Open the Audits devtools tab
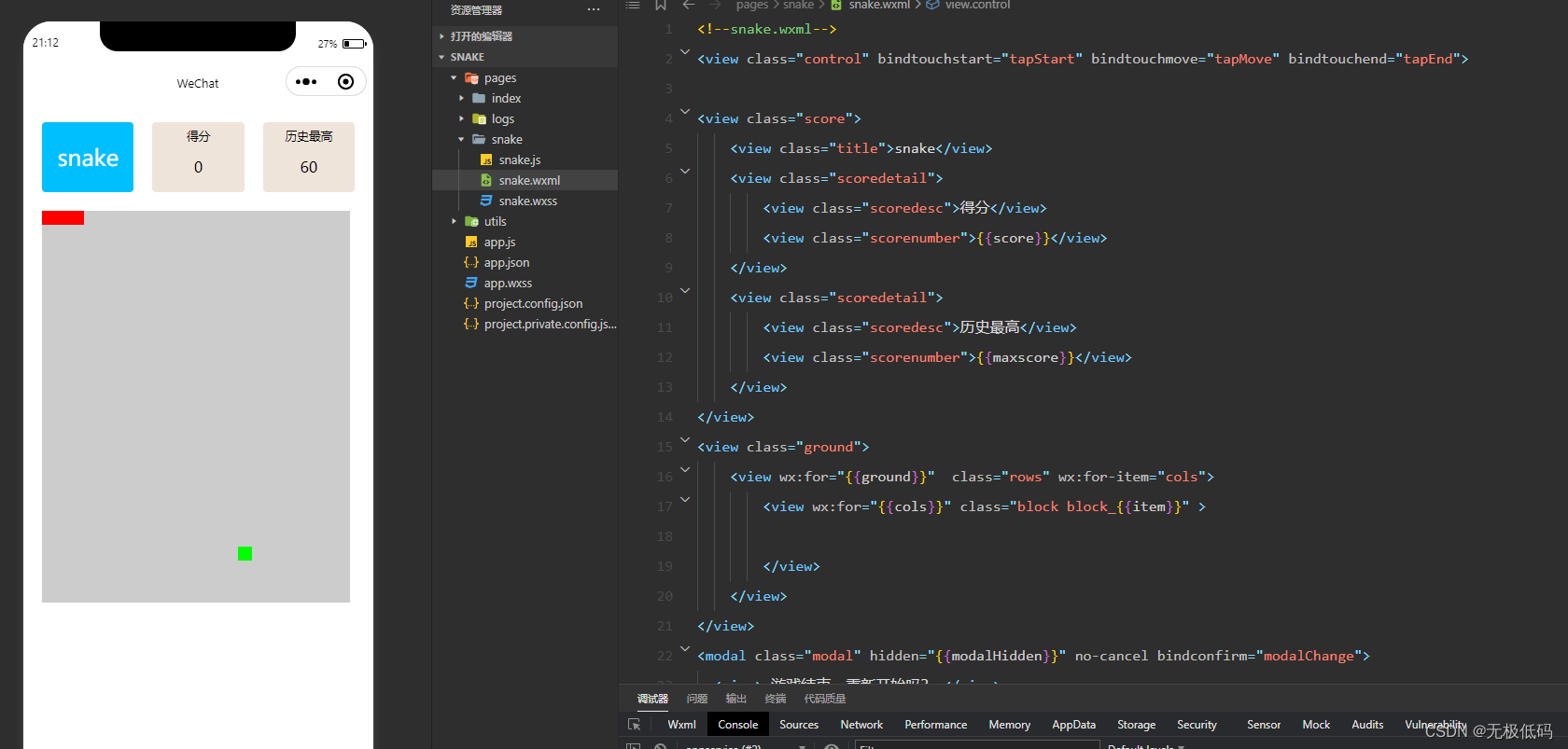The width and height of the screenshot is (1568, 749). 1367,725
